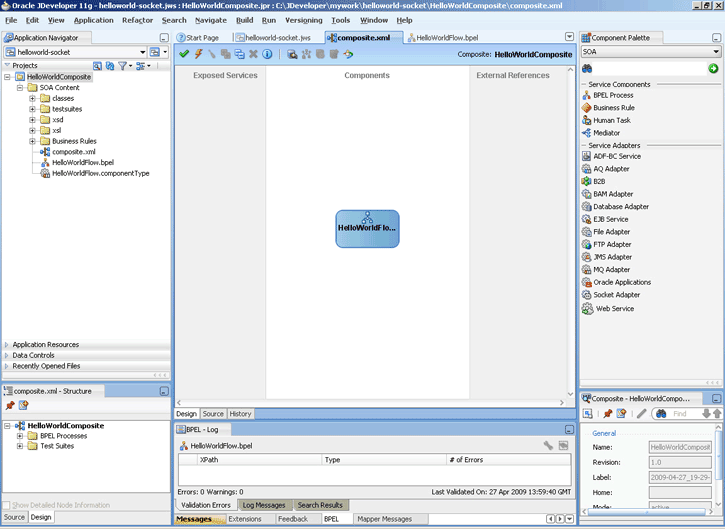Expand the Data Controls section
Image resolution: width=725 pixels, height=529 pixels.
click(6, 355)
